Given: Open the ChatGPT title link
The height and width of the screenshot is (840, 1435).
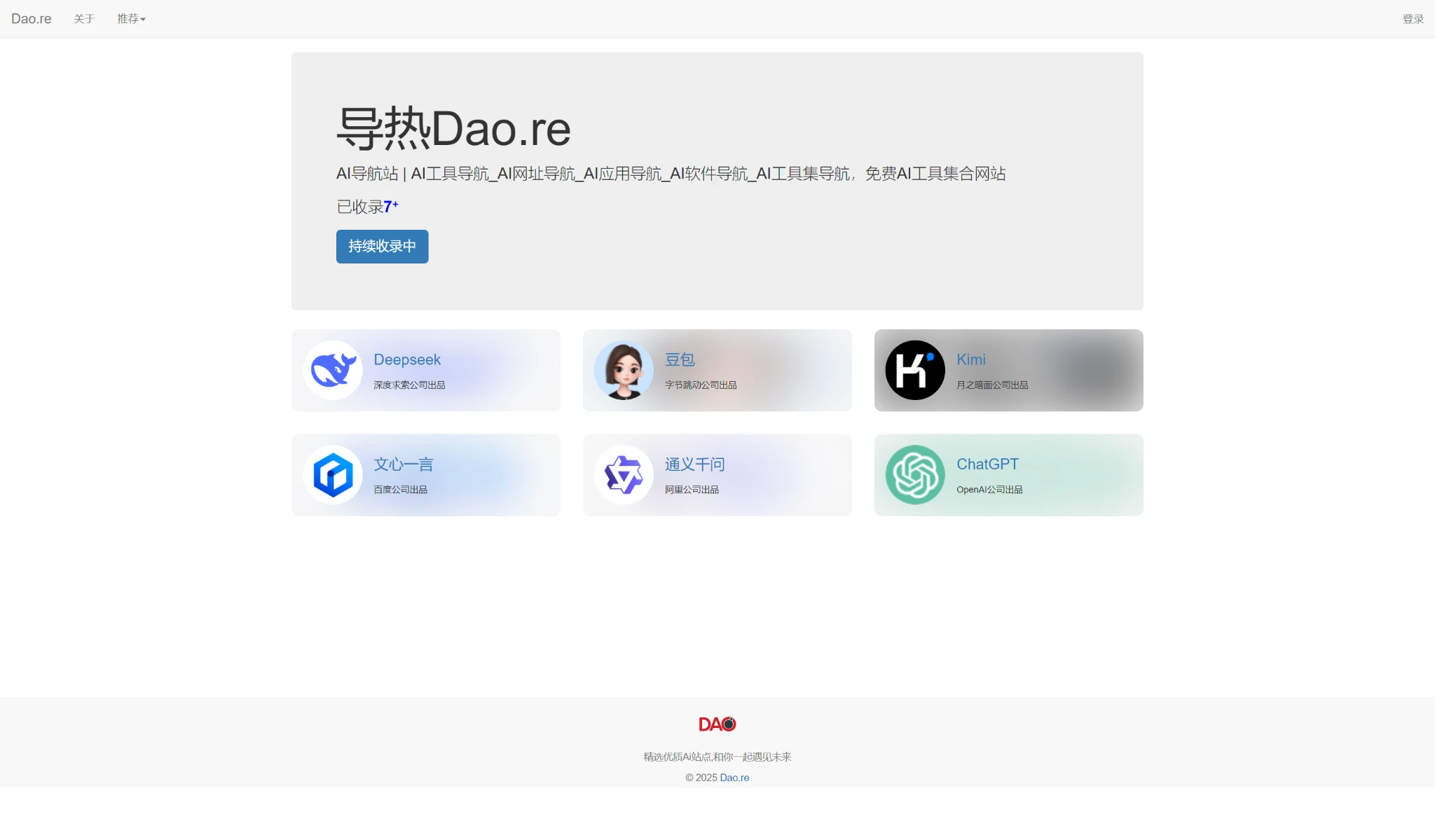Looking at the screenshot, I should pos(987,464).
